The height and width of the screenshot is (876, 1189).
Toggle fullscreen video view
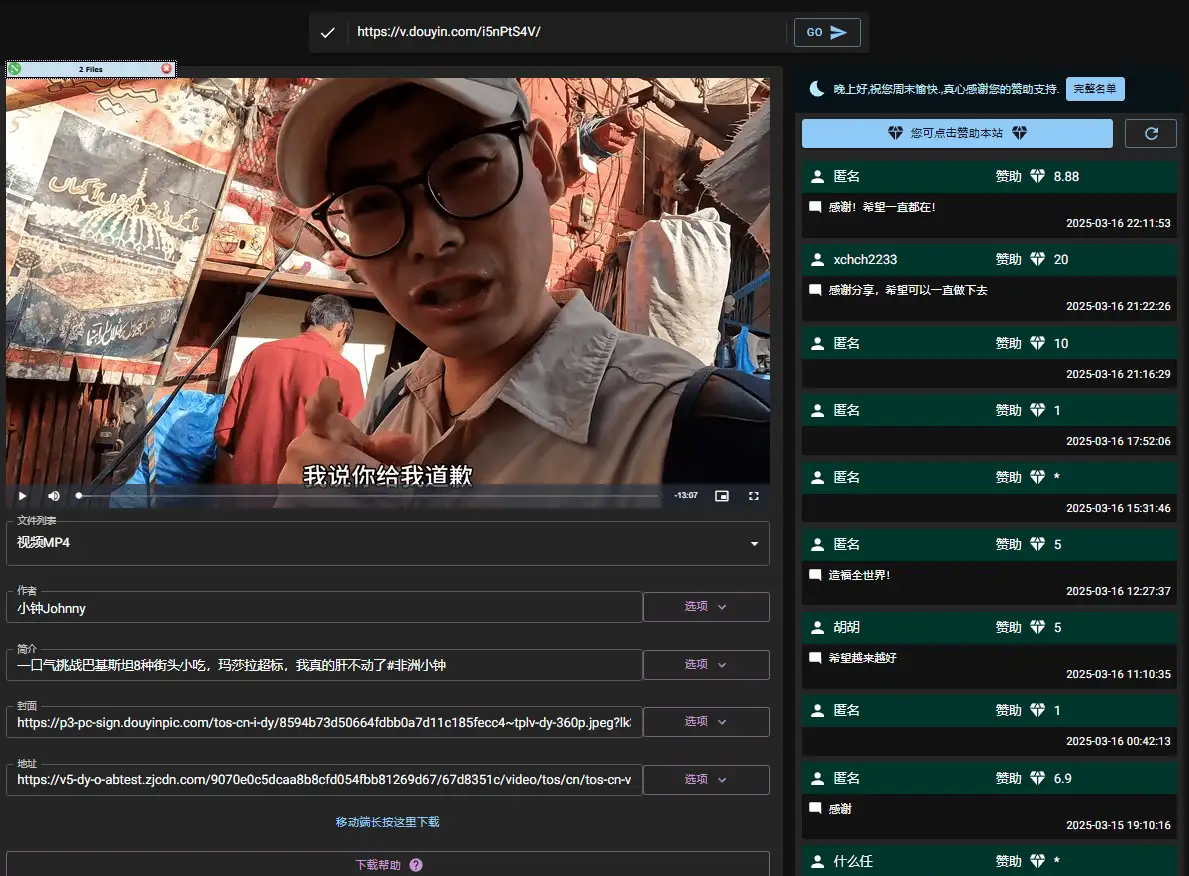coord(754,496)
